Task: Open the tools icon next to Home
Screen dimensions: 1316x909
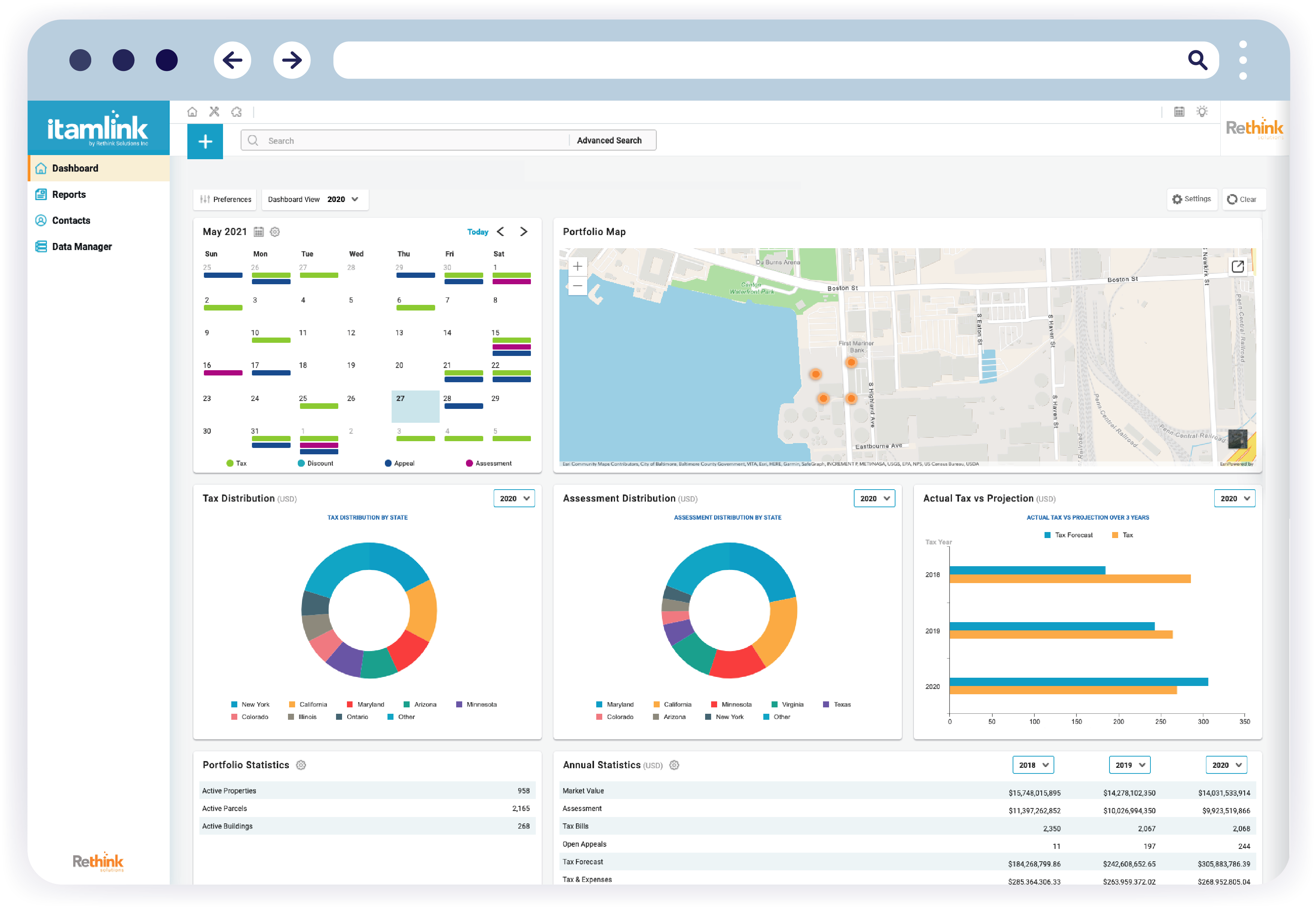Action: coord(215,112)
